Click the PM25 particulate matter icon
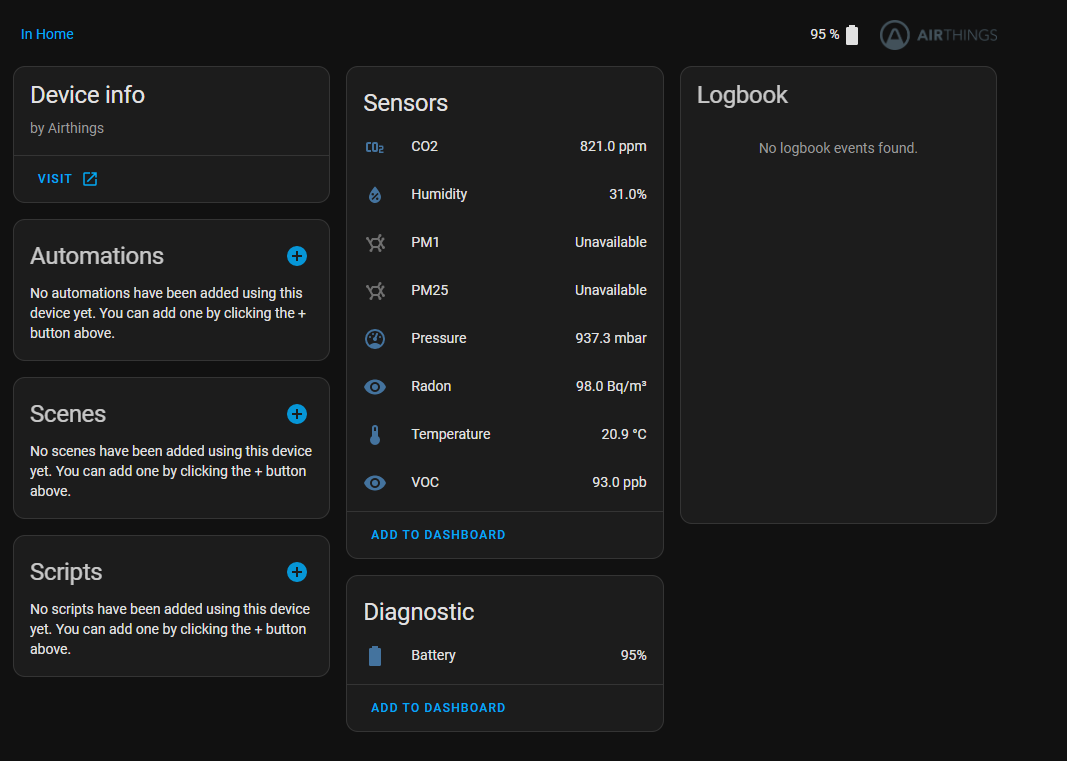The width and height of the screenshot is (1067, 761). [x=374, y=290]
